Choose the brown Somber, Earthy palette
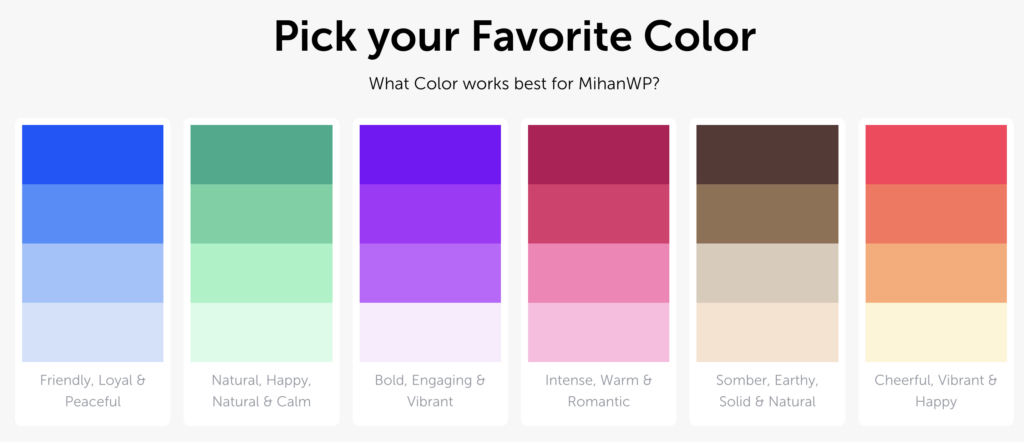Viewport: 1024px width, 442px height. click(x=767, y=272)
